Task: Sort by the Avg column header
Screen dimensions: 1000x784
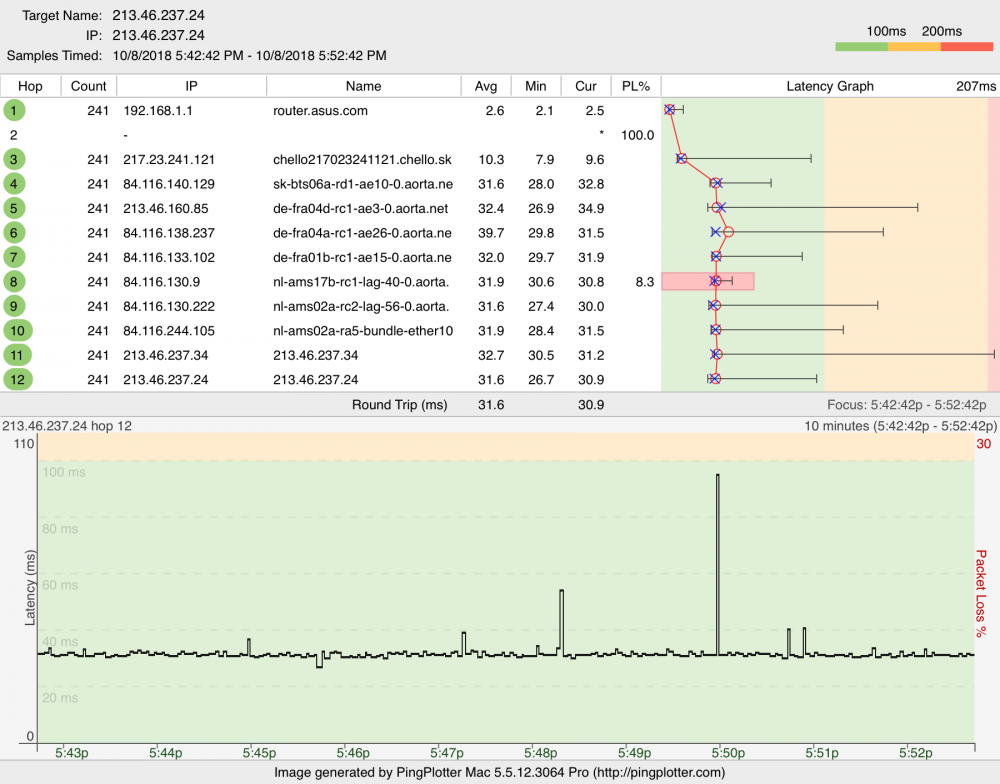Action: point(486,86)
